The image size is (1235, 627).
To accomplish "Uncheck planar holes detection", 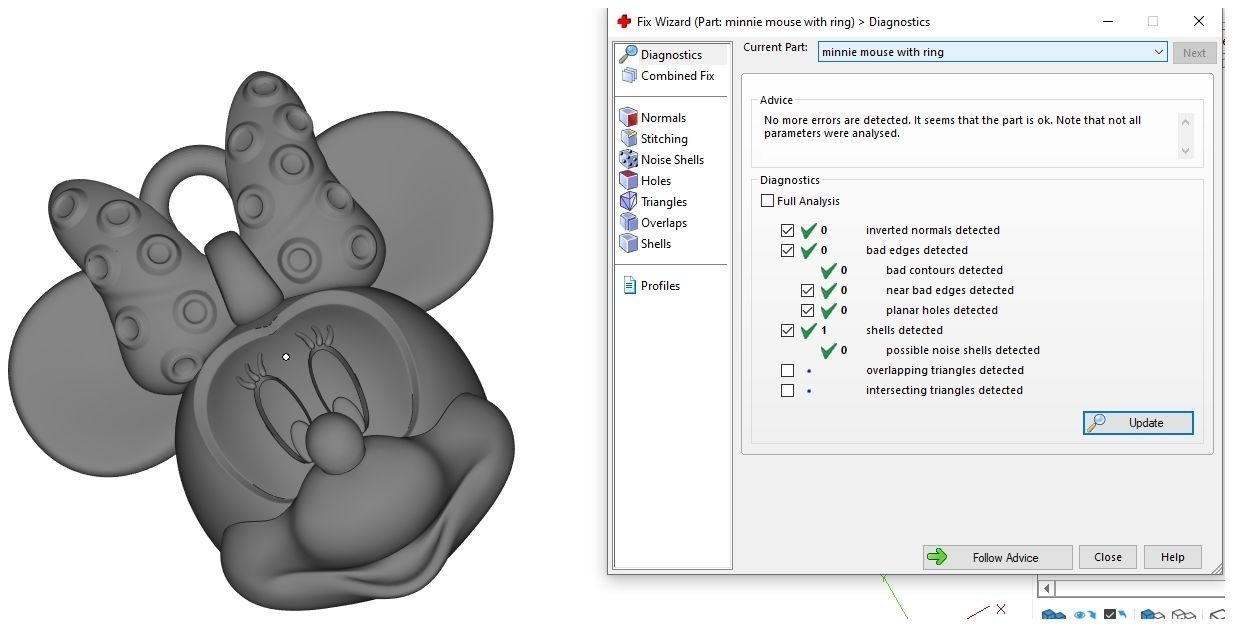I will coord(807,310).
